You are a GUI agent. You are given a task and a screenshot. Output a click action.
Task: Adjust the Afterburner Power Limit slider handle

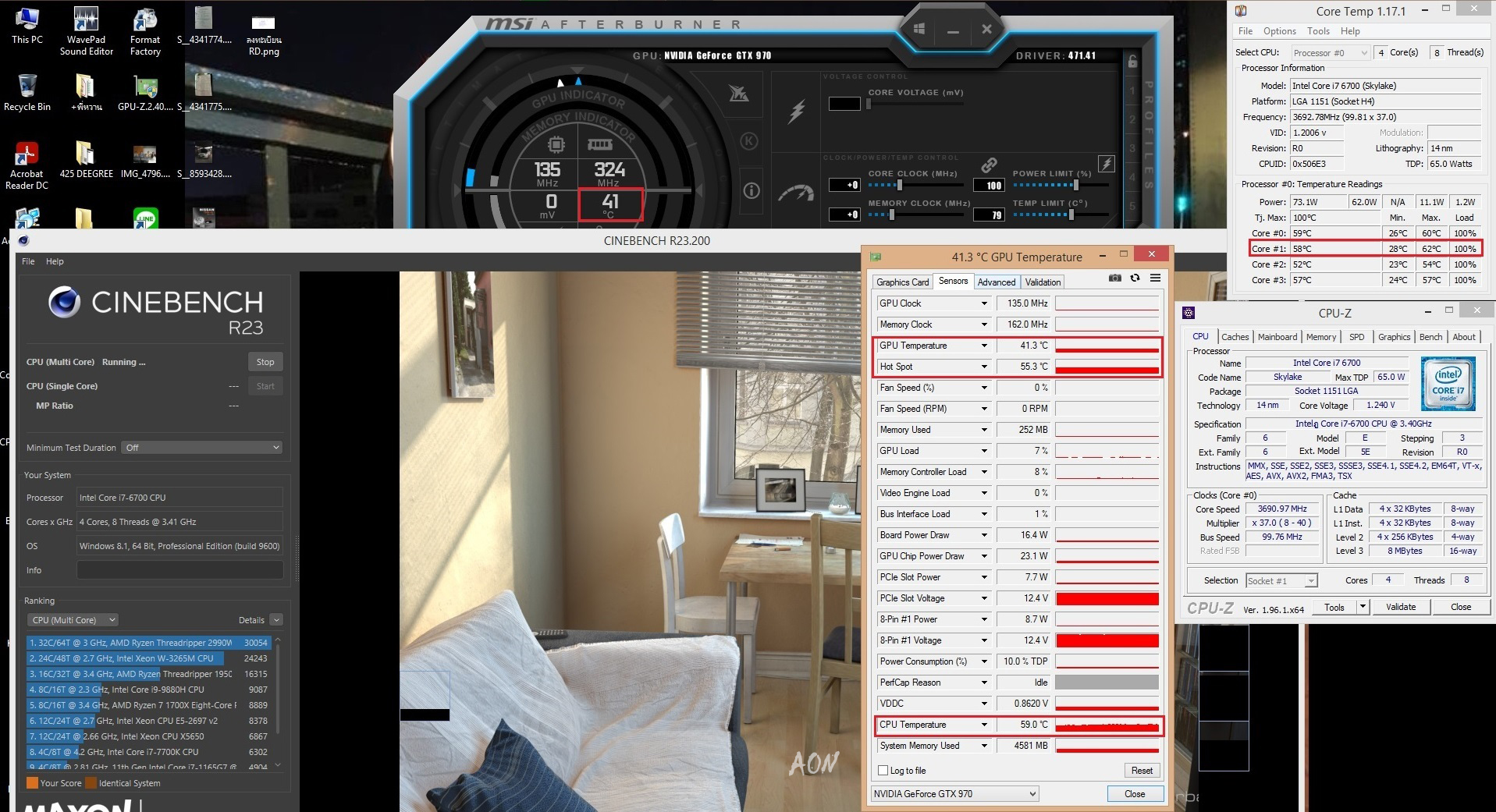click(1075, 186)
